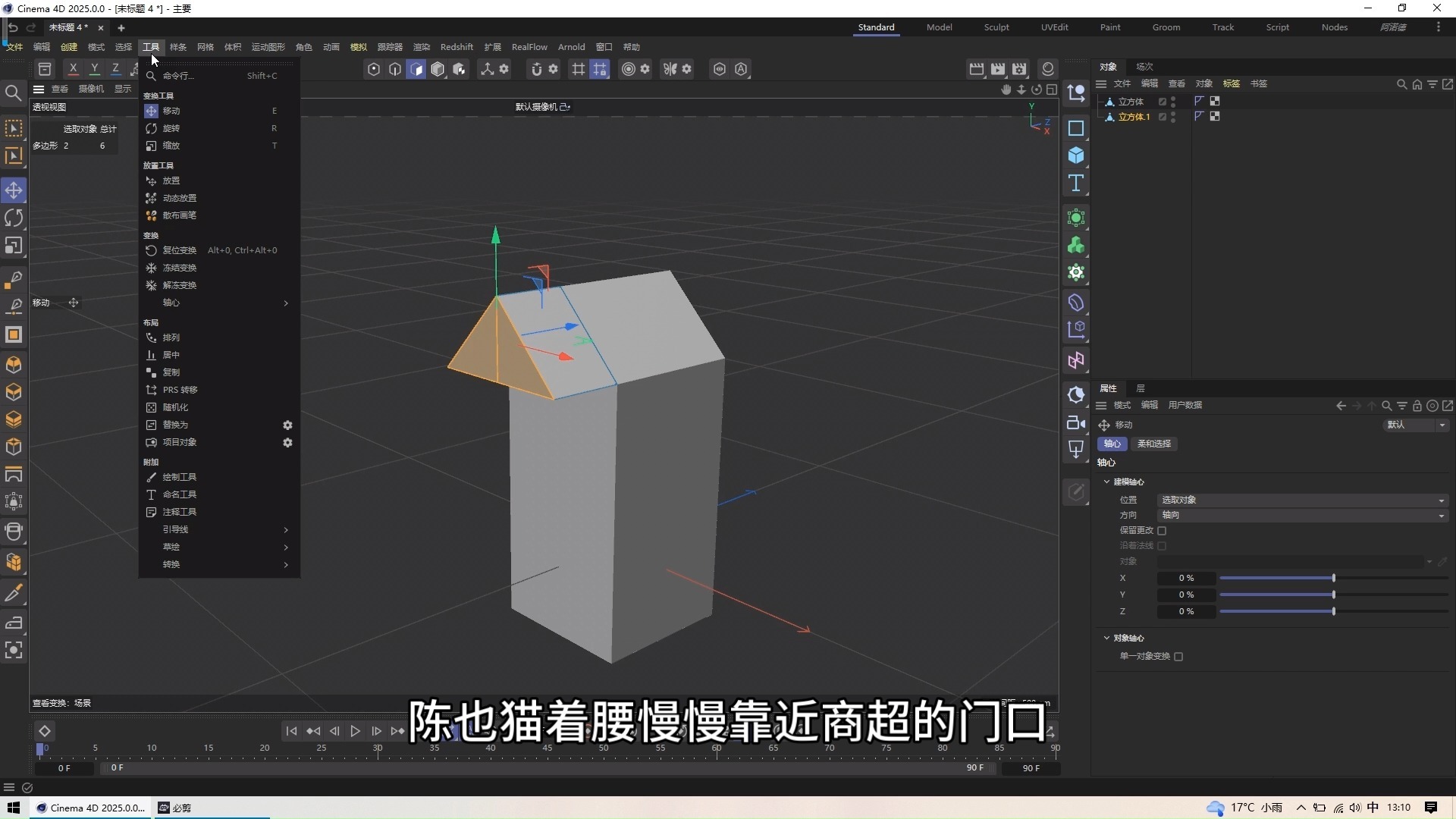The height and width of the screenshot is (819, 1456).
Task: Click the text spline T icon
Action: pyautogui.click(x=1076, y=183)
